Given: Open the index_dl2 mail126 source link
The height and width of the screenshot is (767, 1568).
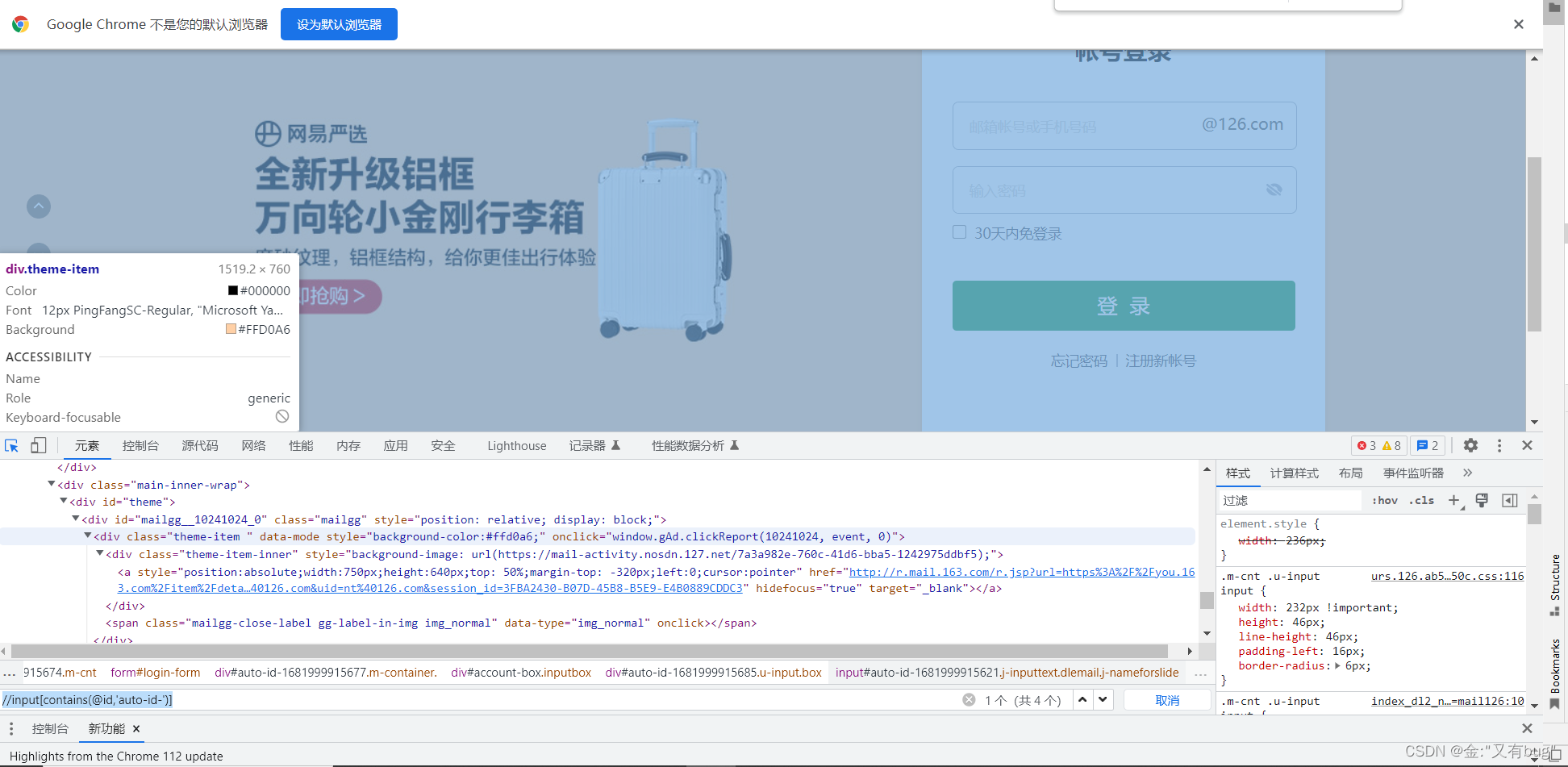Looking at the screenshot, I should coord(1448,701).
